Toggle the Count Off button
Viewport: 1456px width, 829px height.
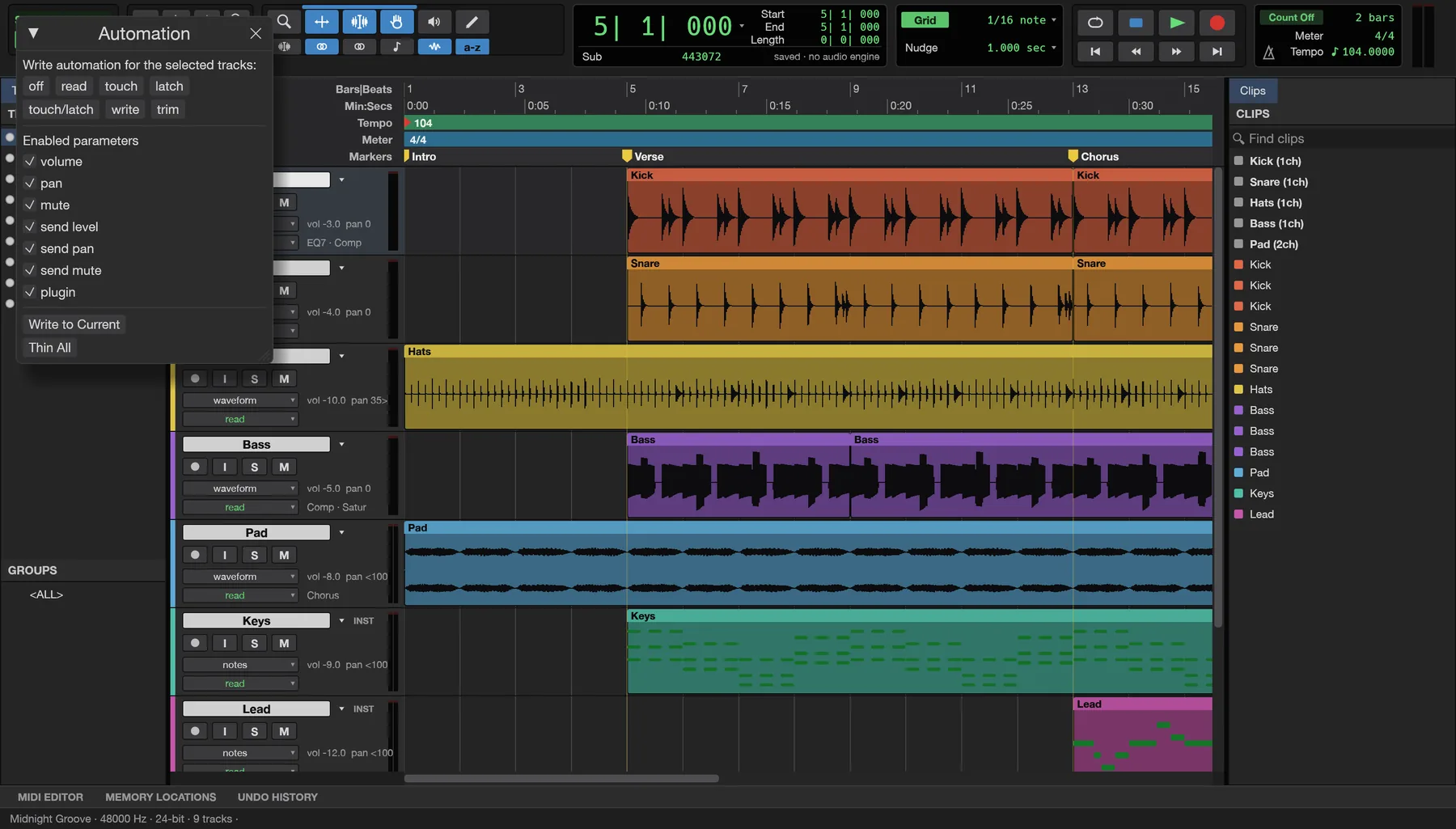1291,18
